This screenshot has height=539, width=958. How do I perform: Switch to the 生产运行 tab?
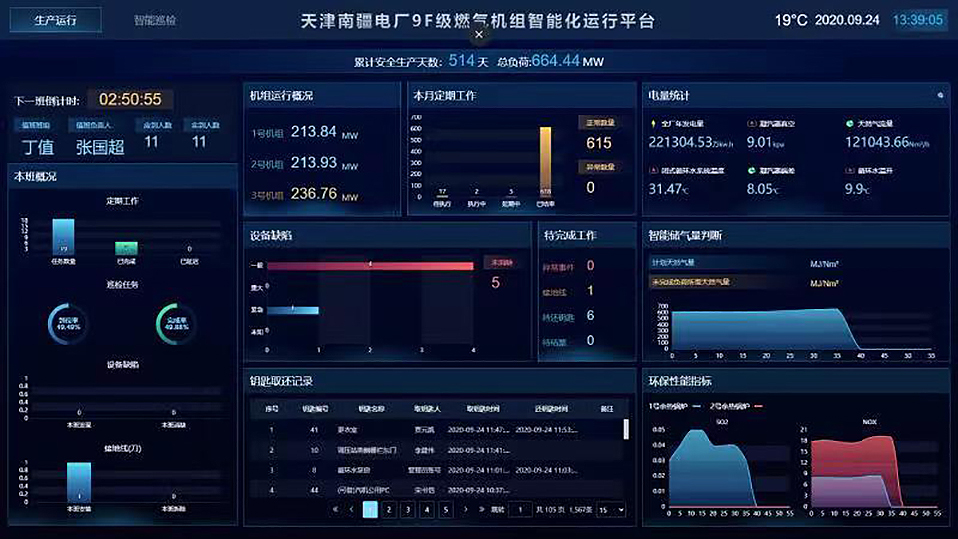pos(56,20)
